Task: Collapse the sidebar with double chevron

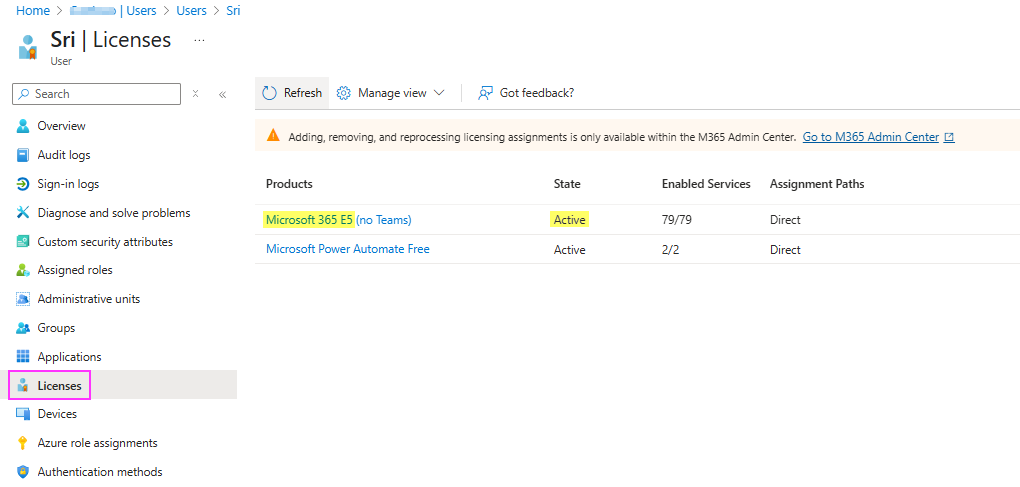Action: (222, 94)
